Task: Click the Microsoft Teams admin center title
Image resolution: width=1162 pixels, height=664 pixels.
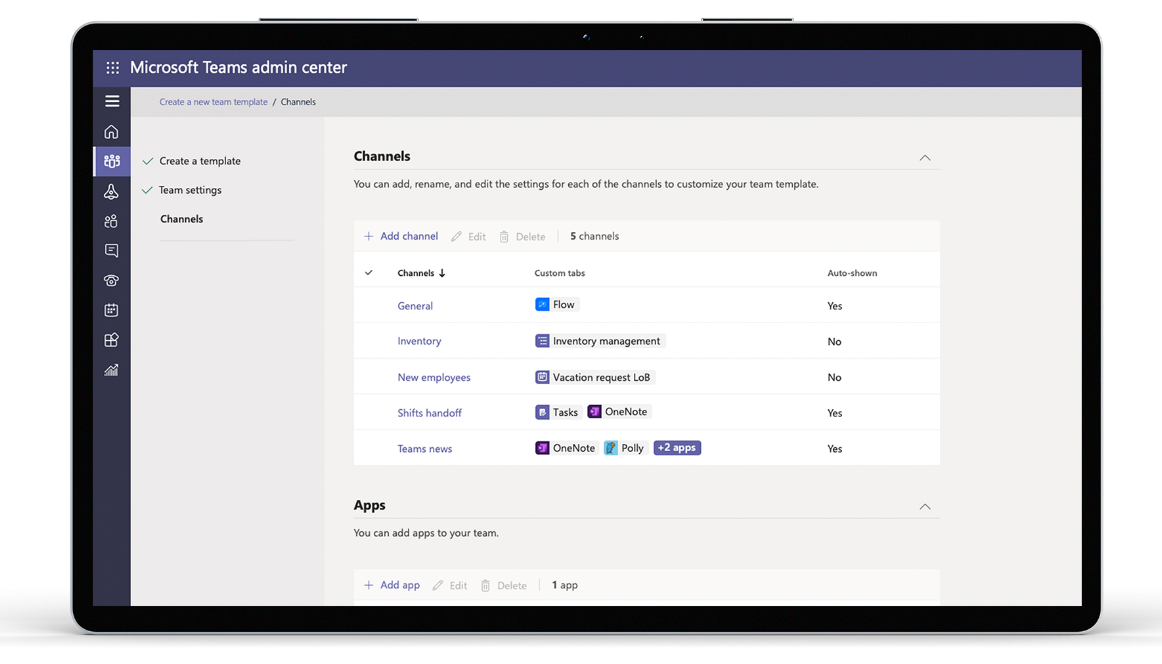Action: (239, 67)
